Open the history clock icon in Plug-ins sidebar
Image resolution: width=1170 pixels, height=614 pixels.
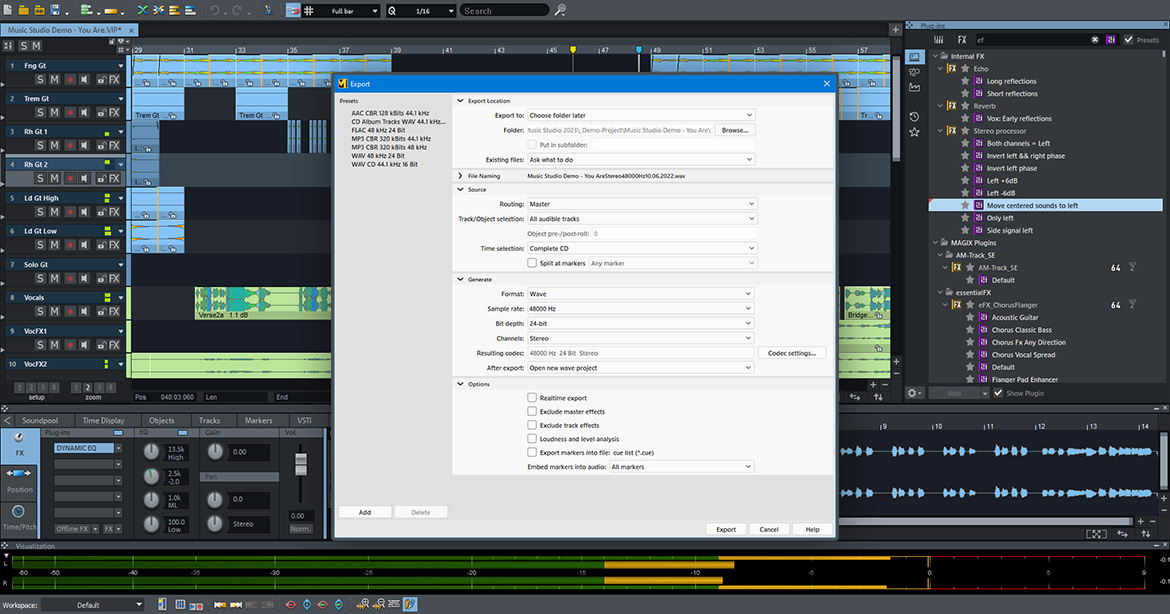[x=914, y=116]
